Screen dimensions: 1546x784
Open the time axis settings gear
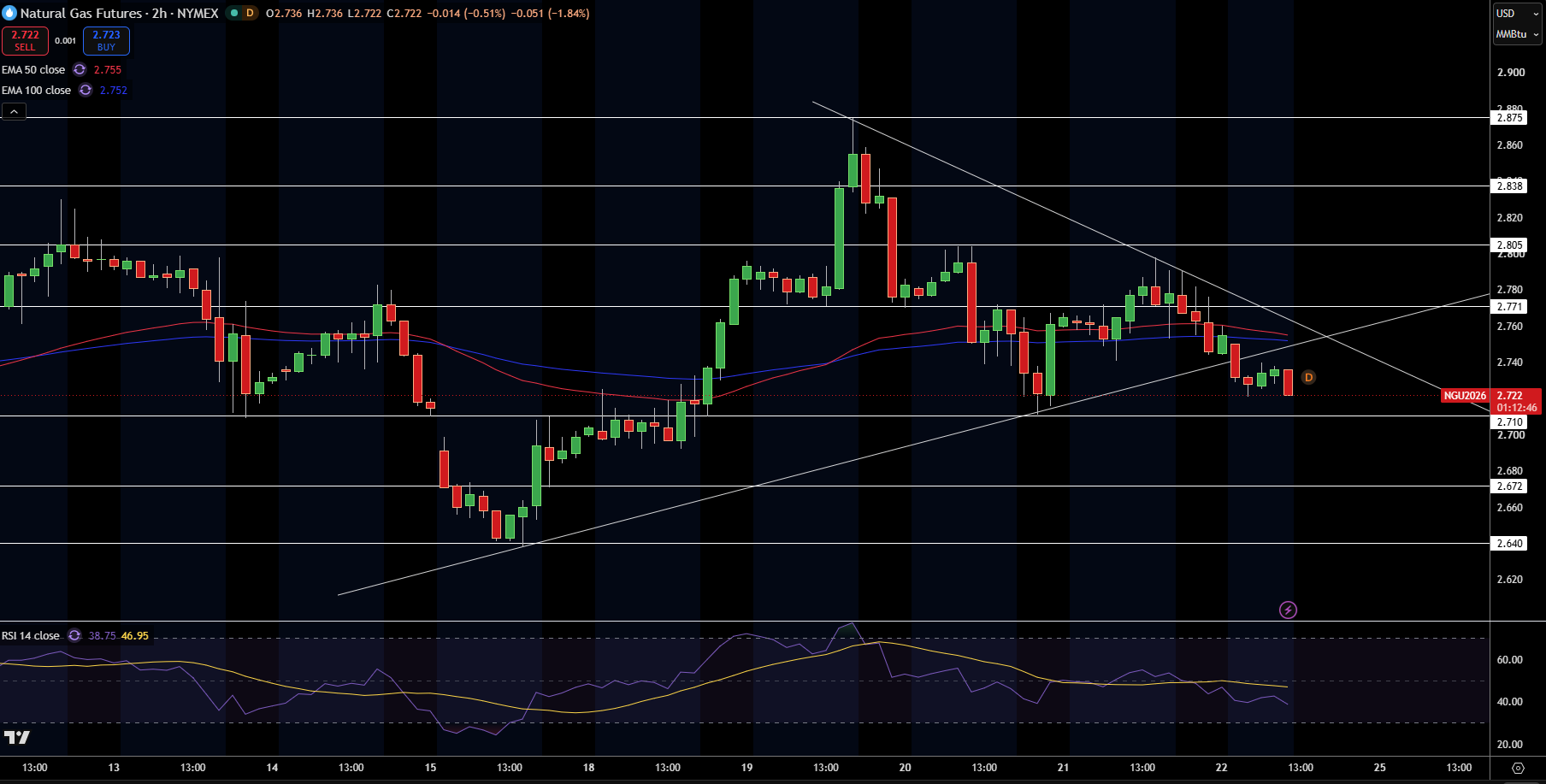(1518, 768)
